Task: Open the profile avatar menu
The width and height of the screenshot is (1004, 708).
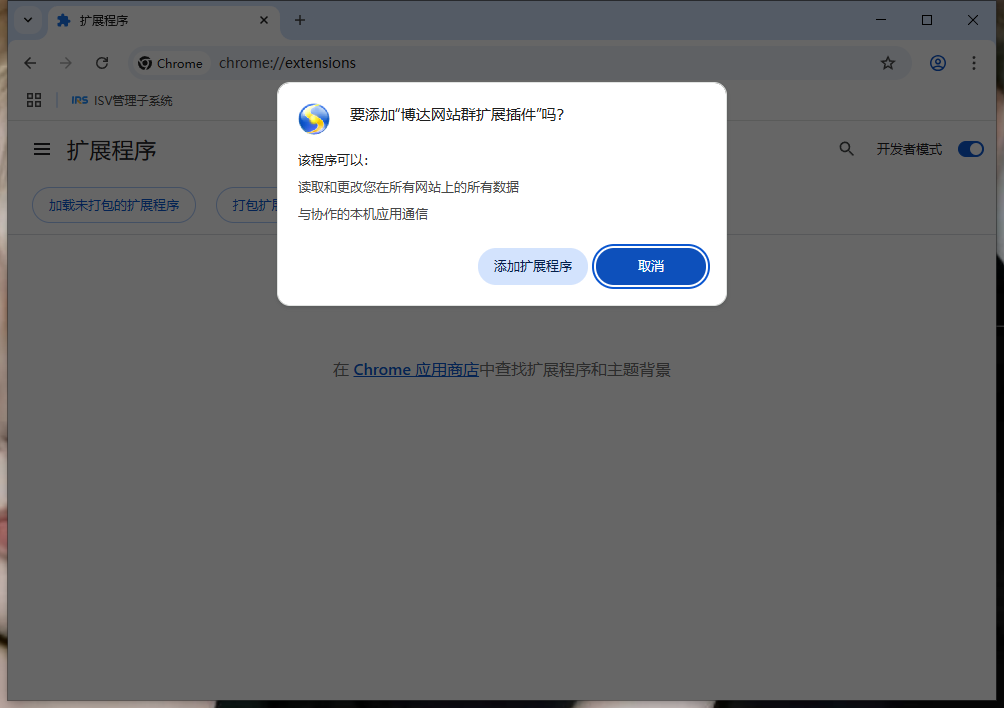Action: 938,63
